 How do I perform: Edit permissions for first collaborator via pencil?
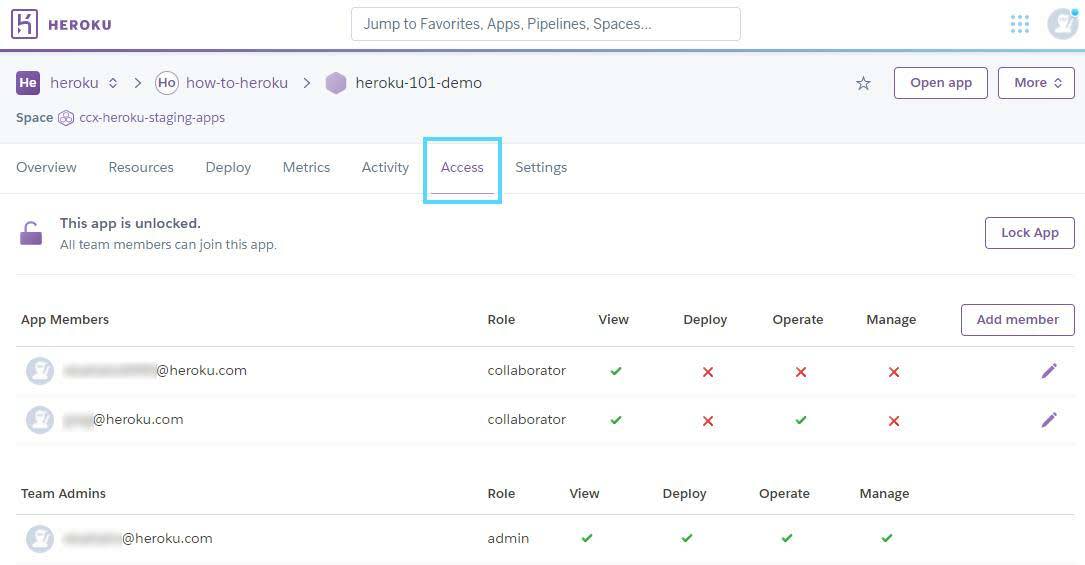pyautogui.click(x=1049, y=371)
